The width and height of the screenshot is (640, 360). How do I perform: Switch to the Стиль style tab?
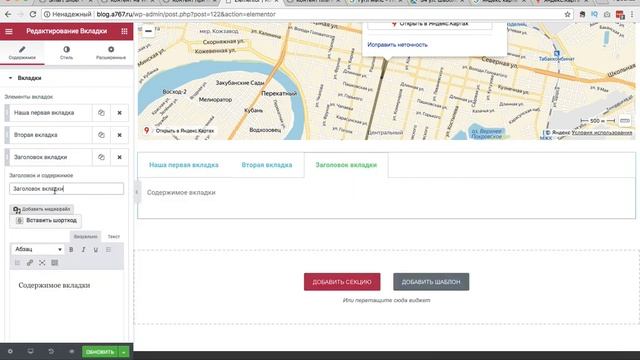67,53
